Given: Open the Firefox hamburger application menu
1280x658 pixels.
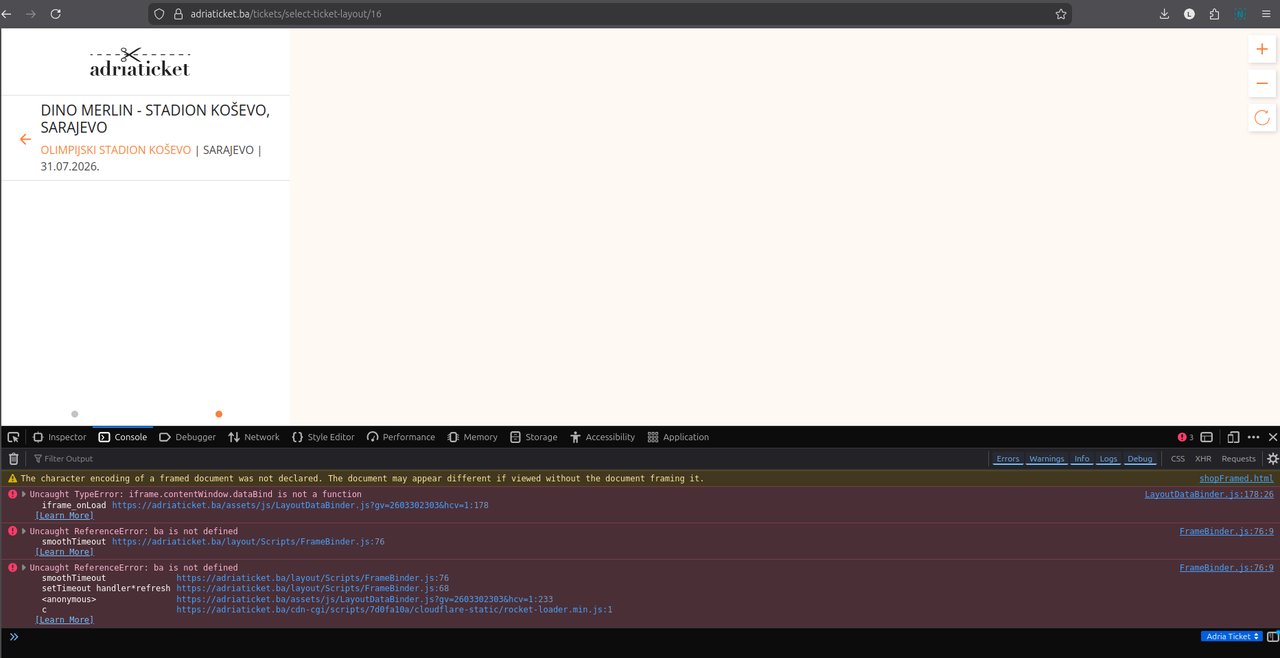Looking at the screenshot, I should click(1266, 14).
